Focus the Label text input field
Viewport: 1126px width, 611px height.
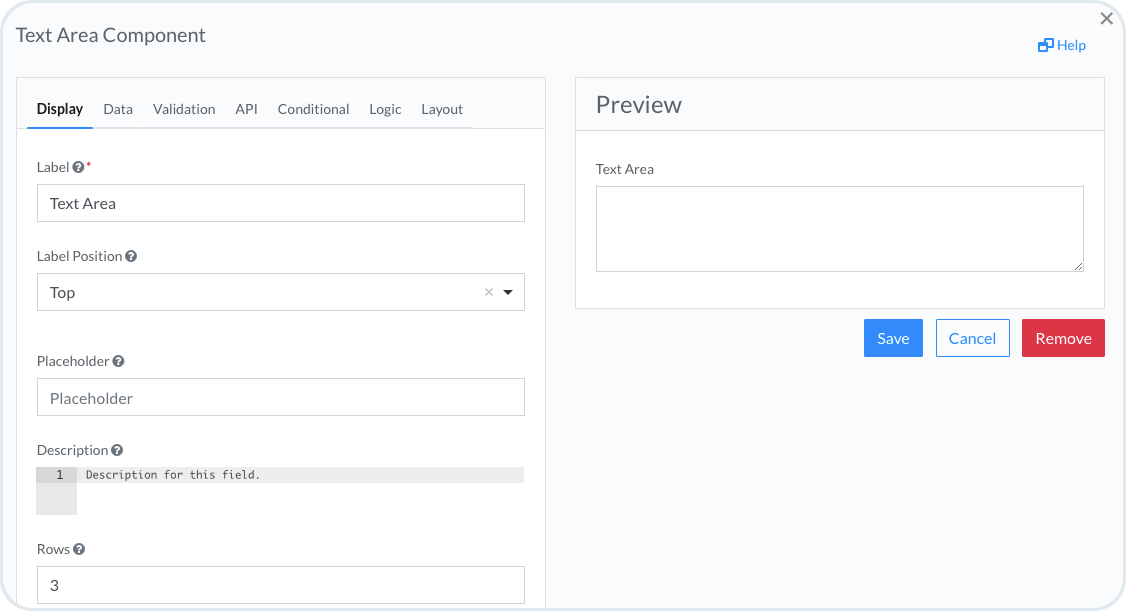pyautogui.click(x=280, y=203)
